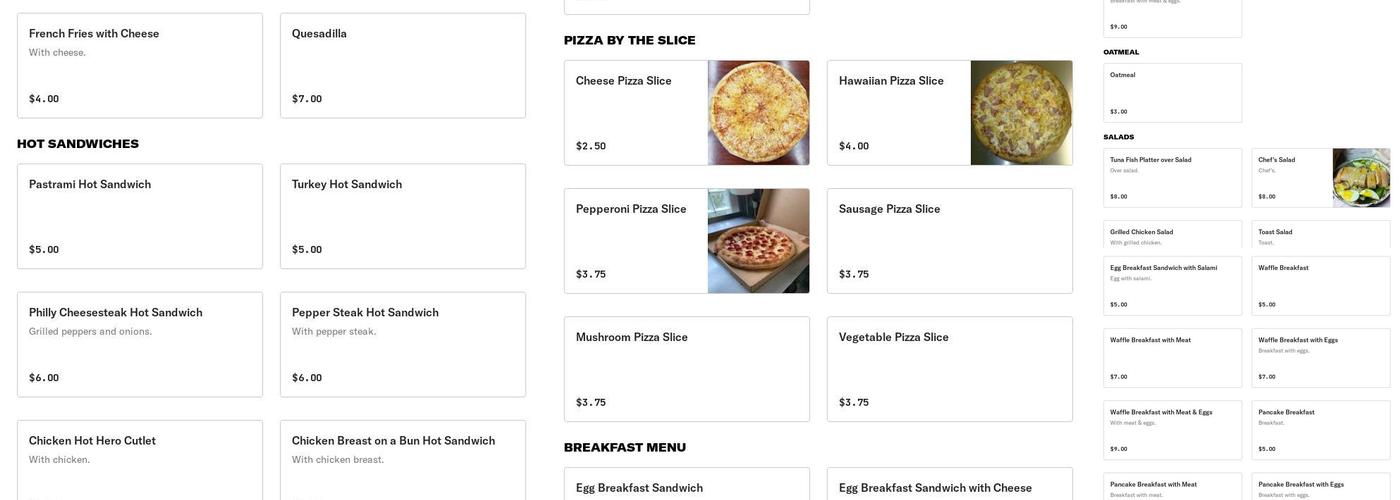The image size is (1400, 500).
Task: Select the Turkey Hot Sandwich card
Action: pos(402,216)
